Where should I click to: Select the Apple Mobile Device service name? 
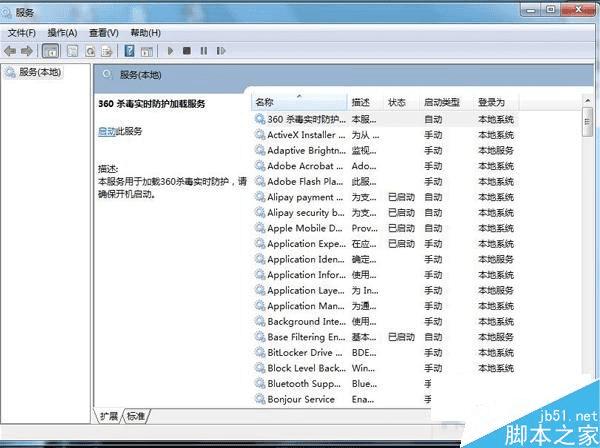coord(305,228)
